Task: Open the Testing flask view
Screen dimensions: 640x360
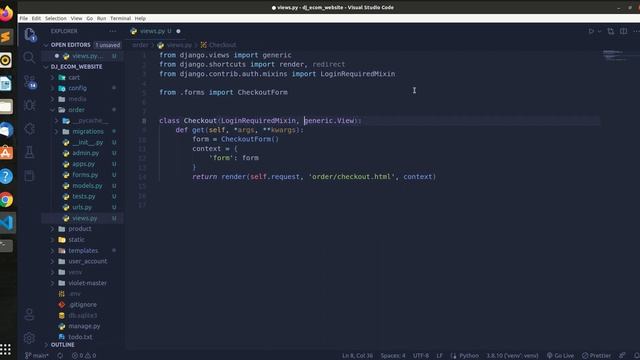Action: point(29,152)
